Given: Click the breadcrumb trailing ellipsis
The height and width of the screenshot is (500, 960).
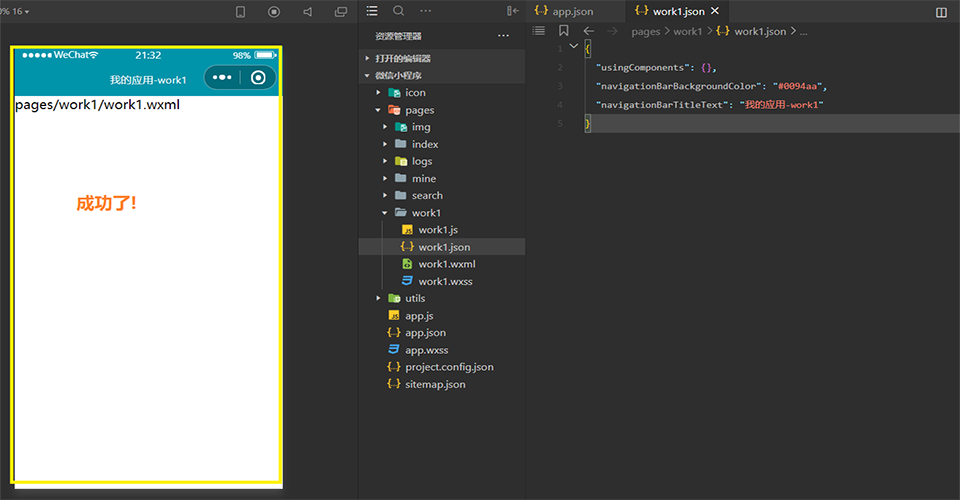Looking at the screenshot, I should coord(803,32).
